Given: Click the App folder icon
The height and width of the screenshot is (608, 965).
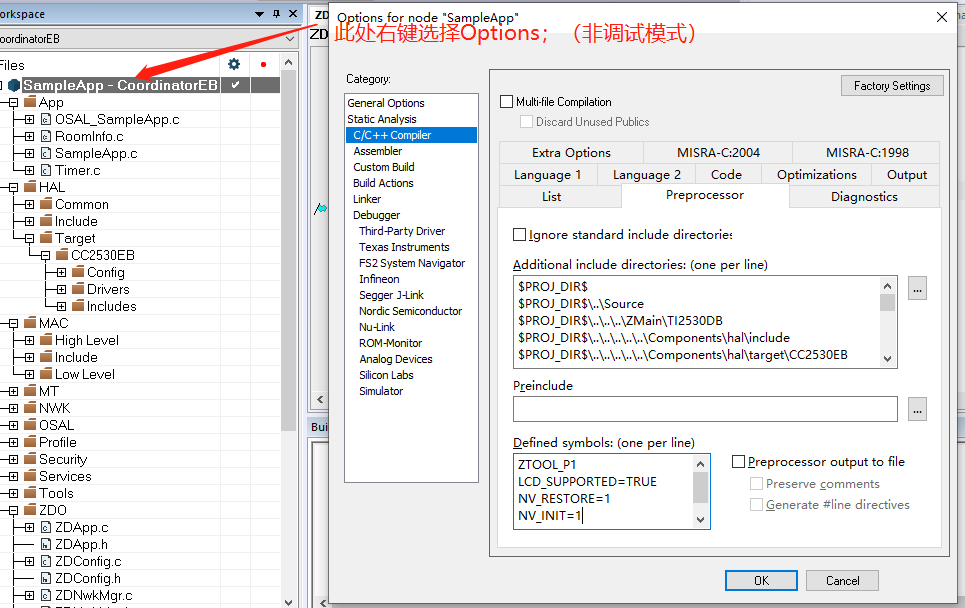Looking at the screenshot, I should pos(30,102).
